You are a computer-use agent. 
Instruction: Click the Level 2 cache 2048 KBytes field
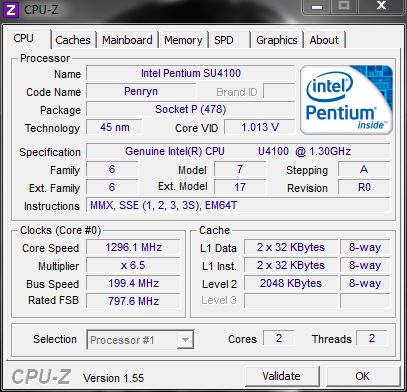(291, 283)
